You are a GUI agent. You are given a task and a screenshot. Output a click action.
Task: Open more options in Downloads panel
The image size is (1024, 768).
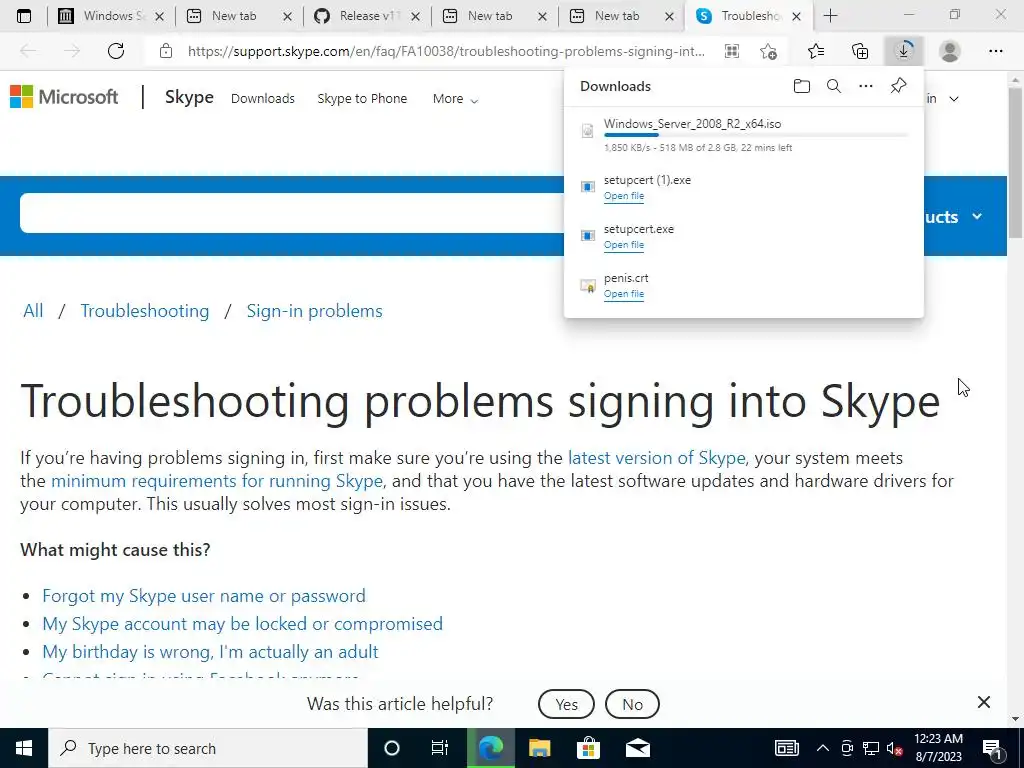click(866, 86)
